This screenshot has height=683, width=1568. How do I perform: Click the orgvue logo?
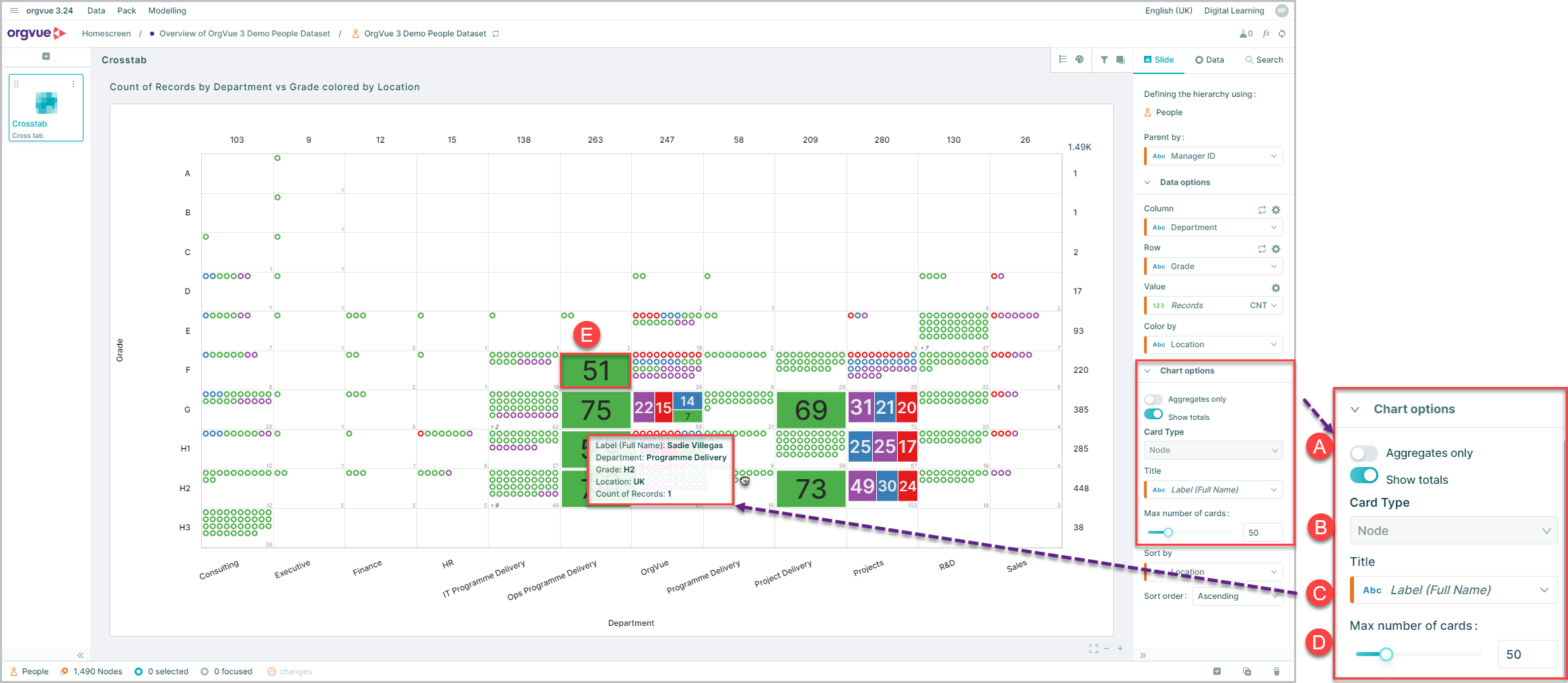(x=36, y=33)
